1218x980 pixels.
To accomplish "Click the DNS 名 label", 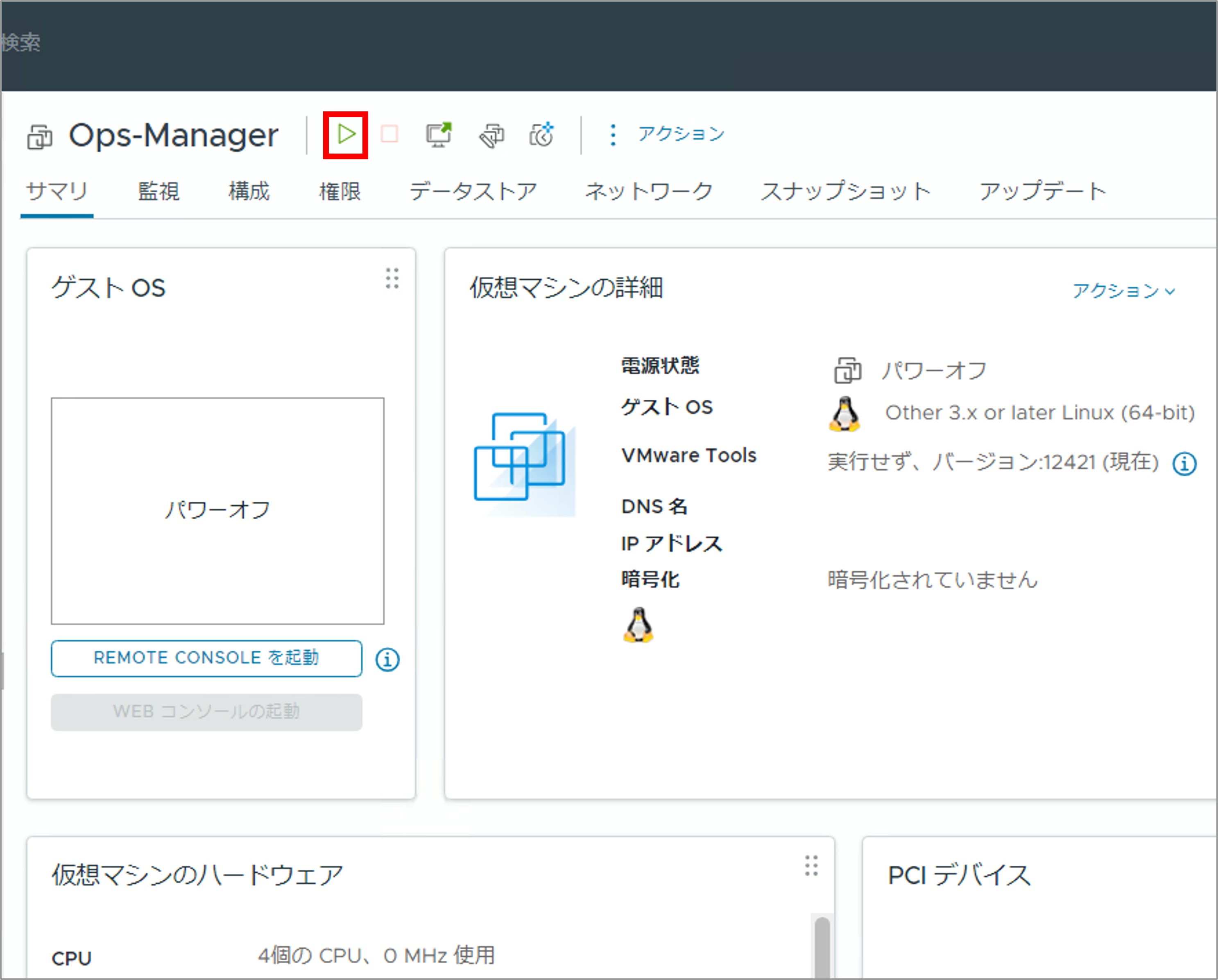I will point(654,507).
